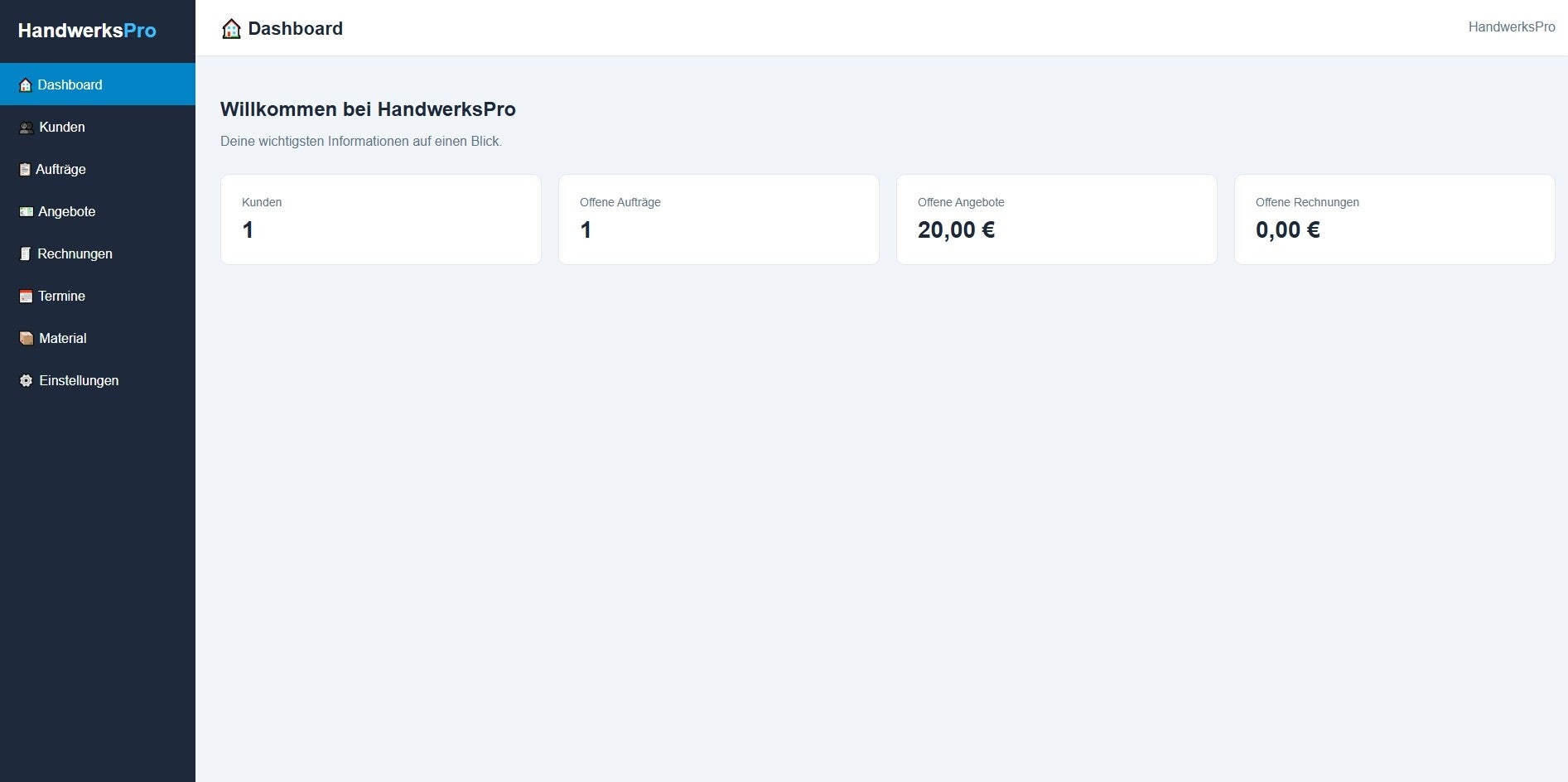
Task: Click the house icon beside Dashboard in the sidebar
Action: click(x=26, y=85)
